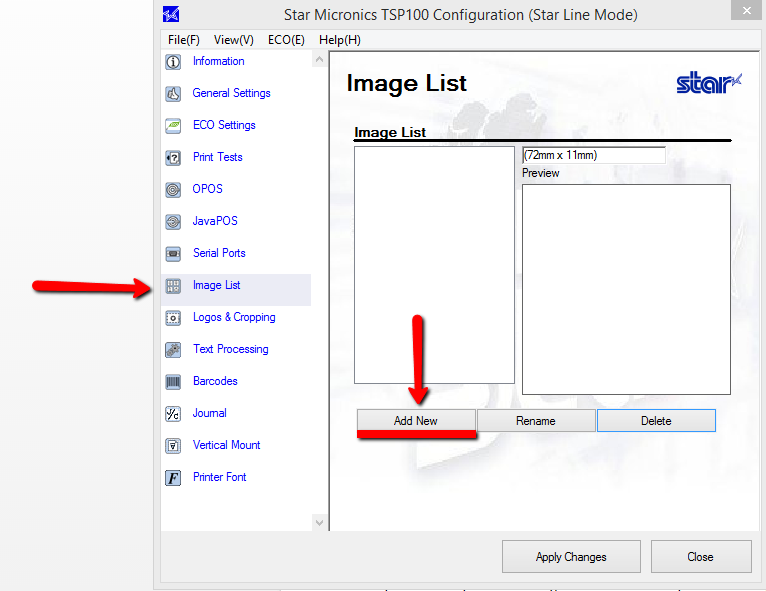Open Printer Font settings
The image size is (766, 591).
click(219, 477)
